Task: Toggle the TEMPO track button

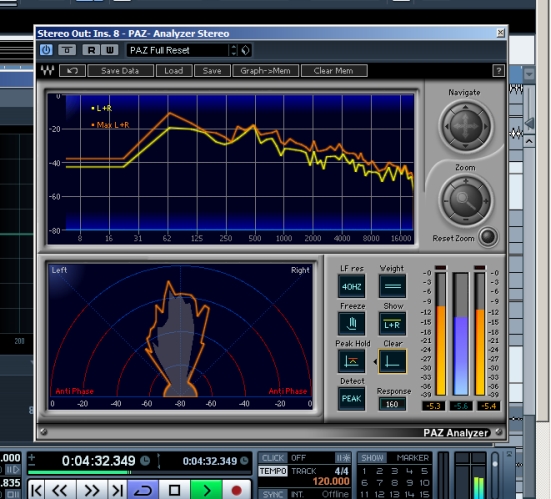Action: click(x=273, y=471)
